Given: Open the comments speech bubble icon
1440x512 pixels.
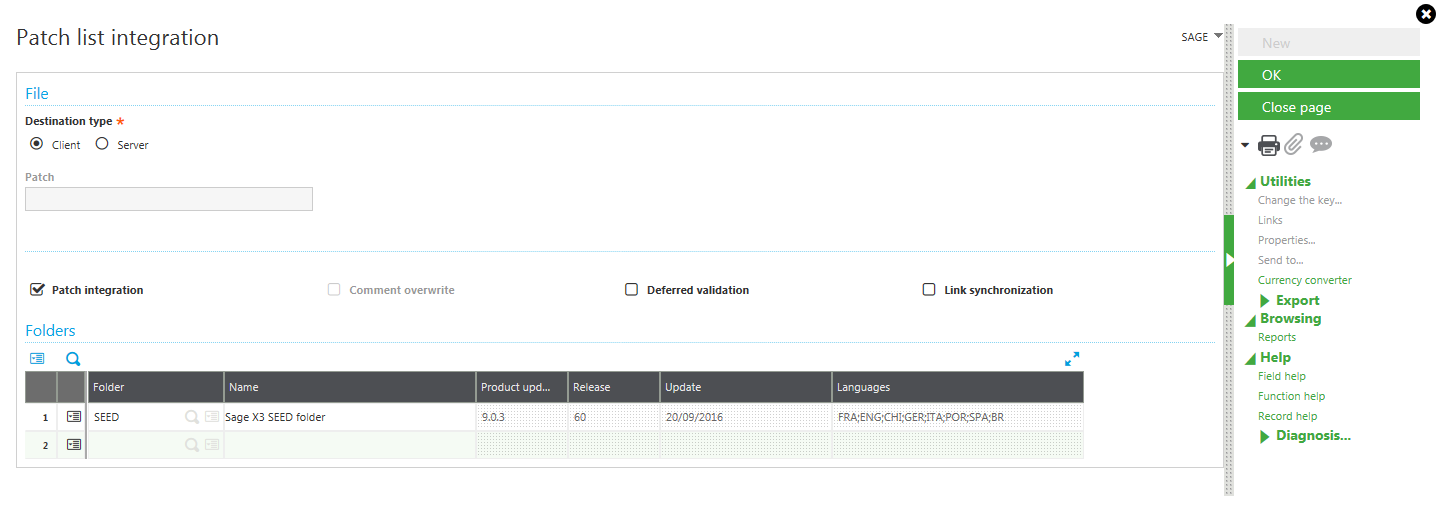Looking at the screenshot, I should click(x=1321, y=145).
